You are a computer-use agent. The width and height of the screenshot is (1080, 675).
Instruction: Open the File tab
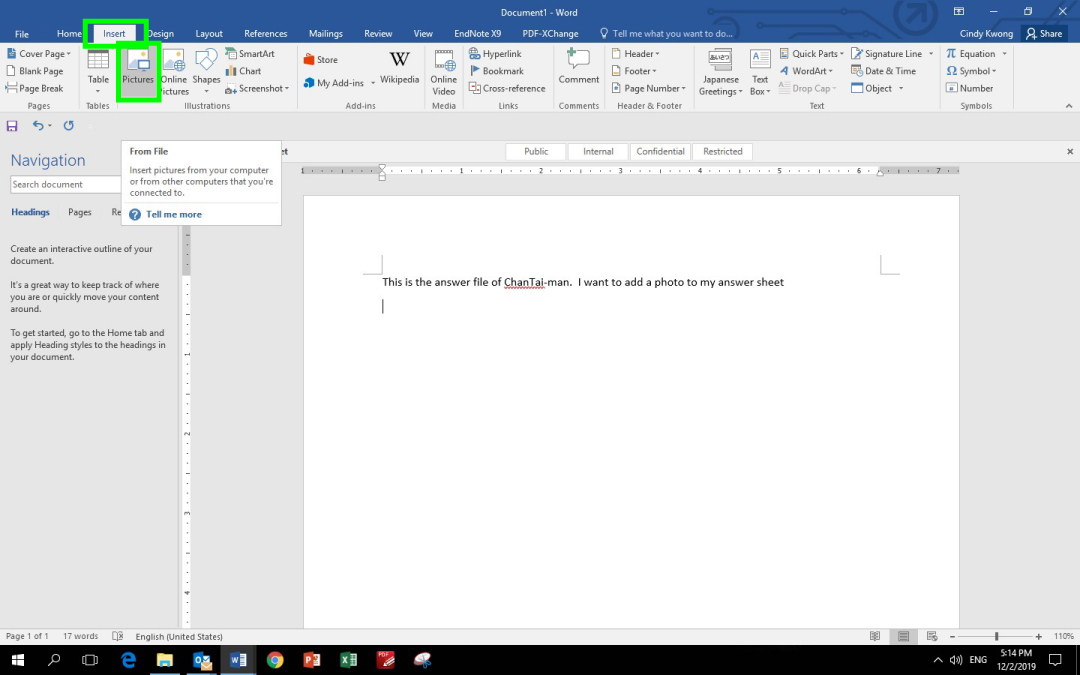[x=22, y=34]
